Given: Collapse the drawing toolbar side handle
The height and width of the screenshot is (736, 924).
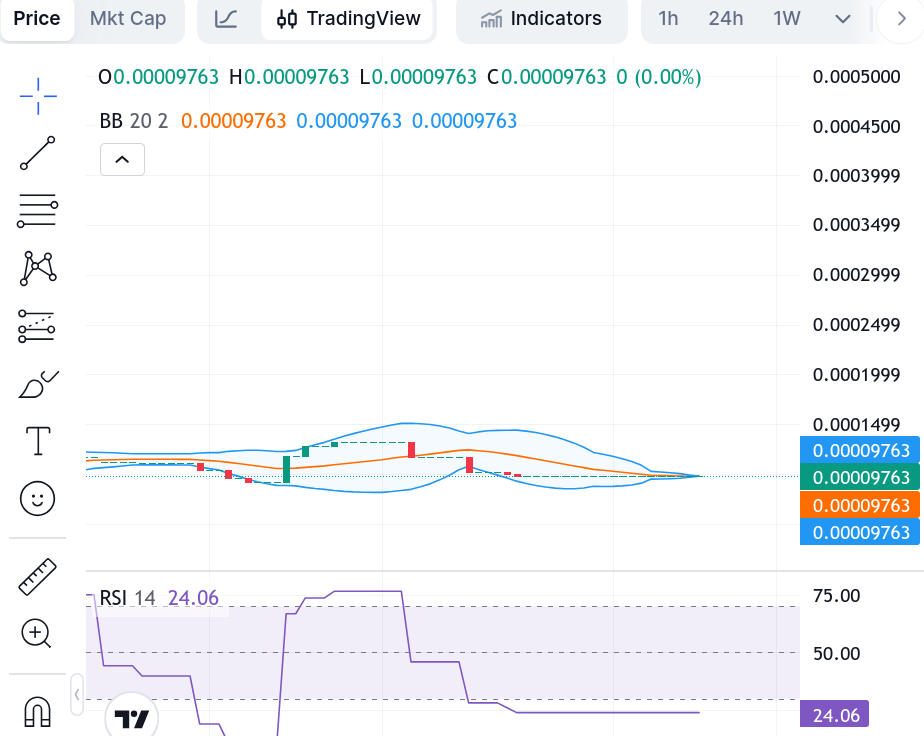Looking at the screenshot, I should [77, 695].
